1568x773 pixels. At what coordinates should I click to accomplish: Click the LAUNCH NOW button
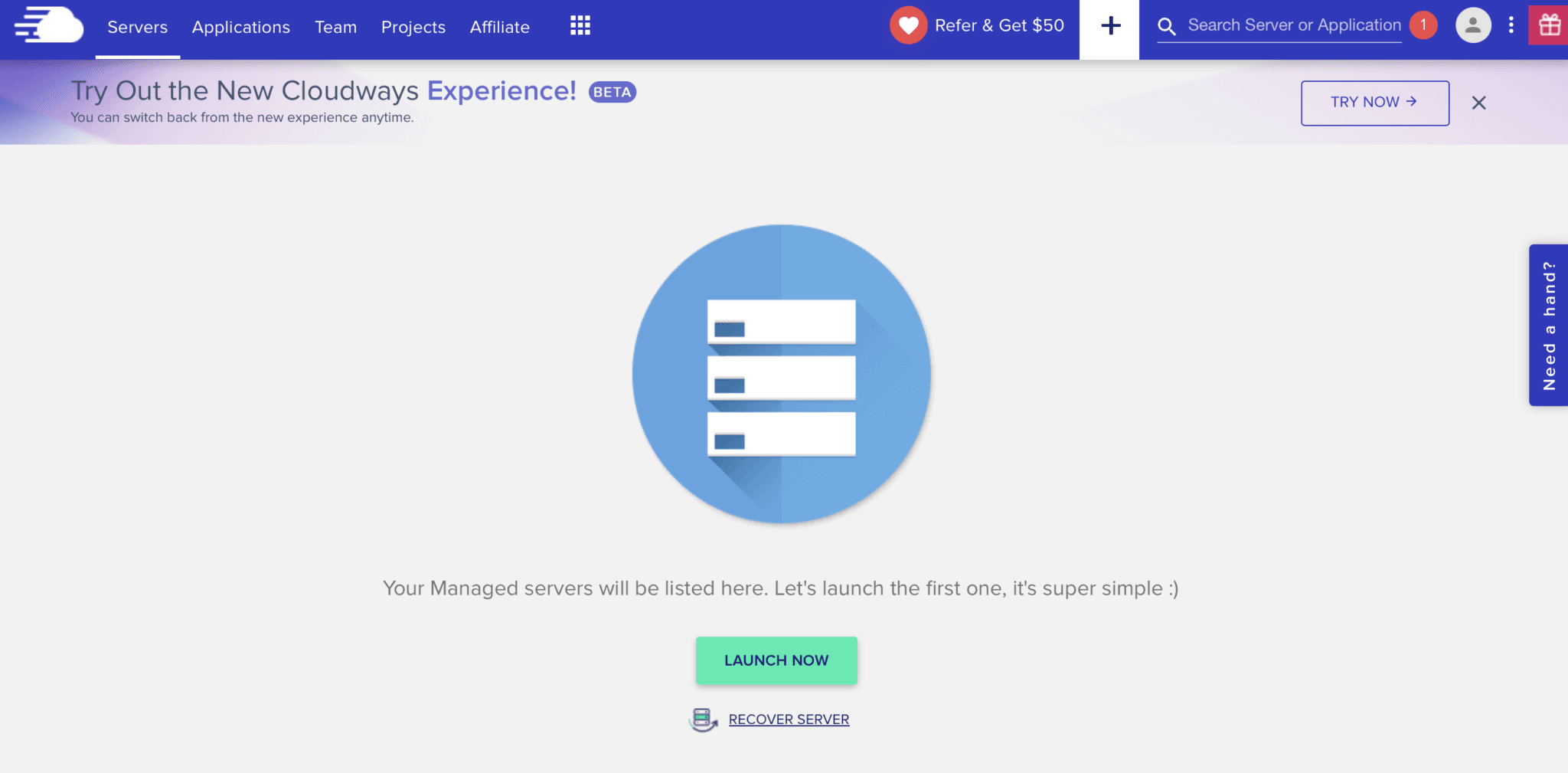(776, 660)
